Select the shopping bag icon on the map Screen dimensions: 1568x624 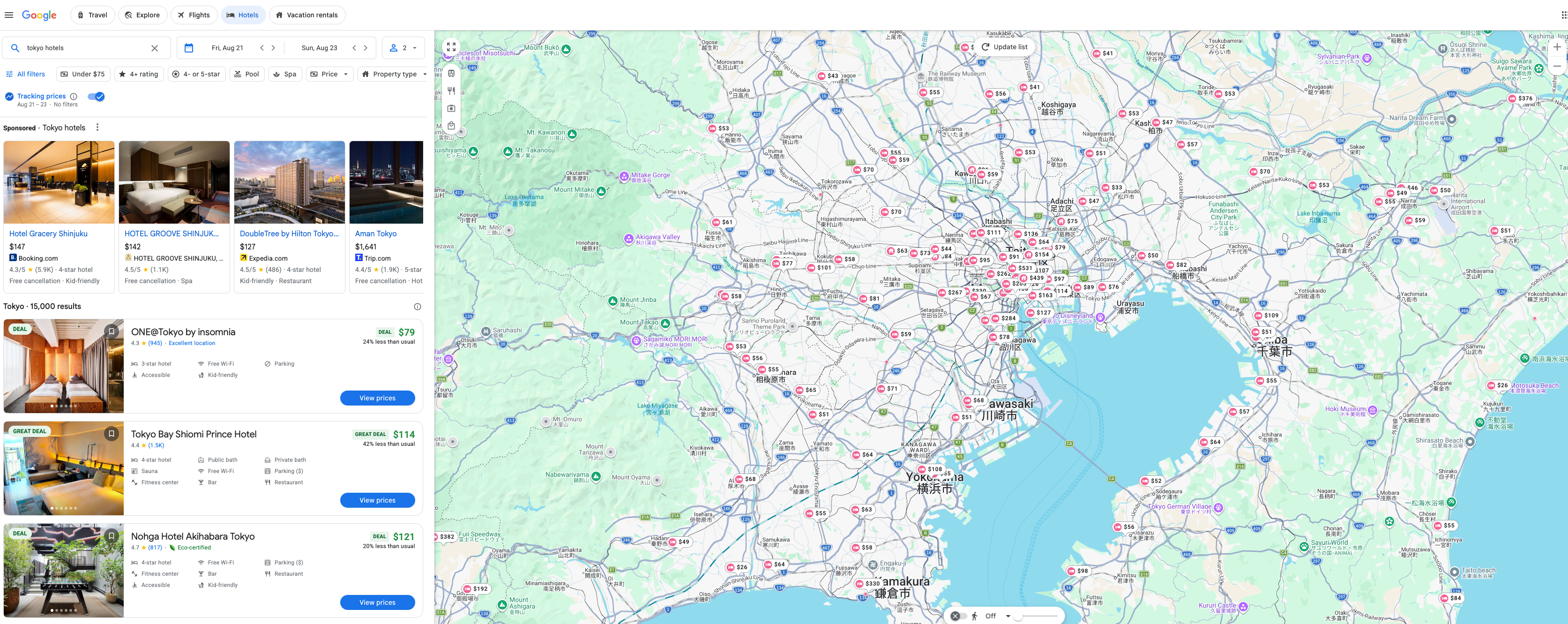click(x=451, y=125)
